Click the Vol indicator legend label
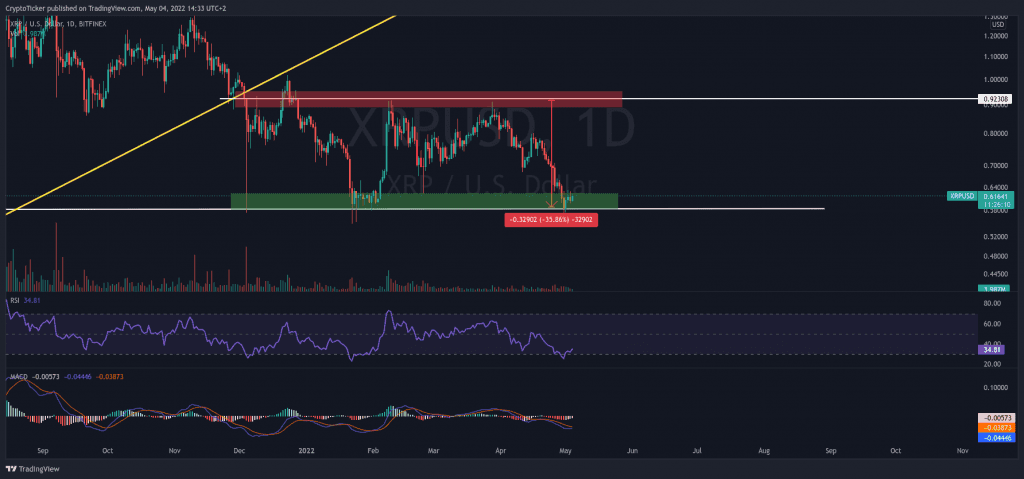The width and height of the screenshot is (1024, 479). (13, 33)
